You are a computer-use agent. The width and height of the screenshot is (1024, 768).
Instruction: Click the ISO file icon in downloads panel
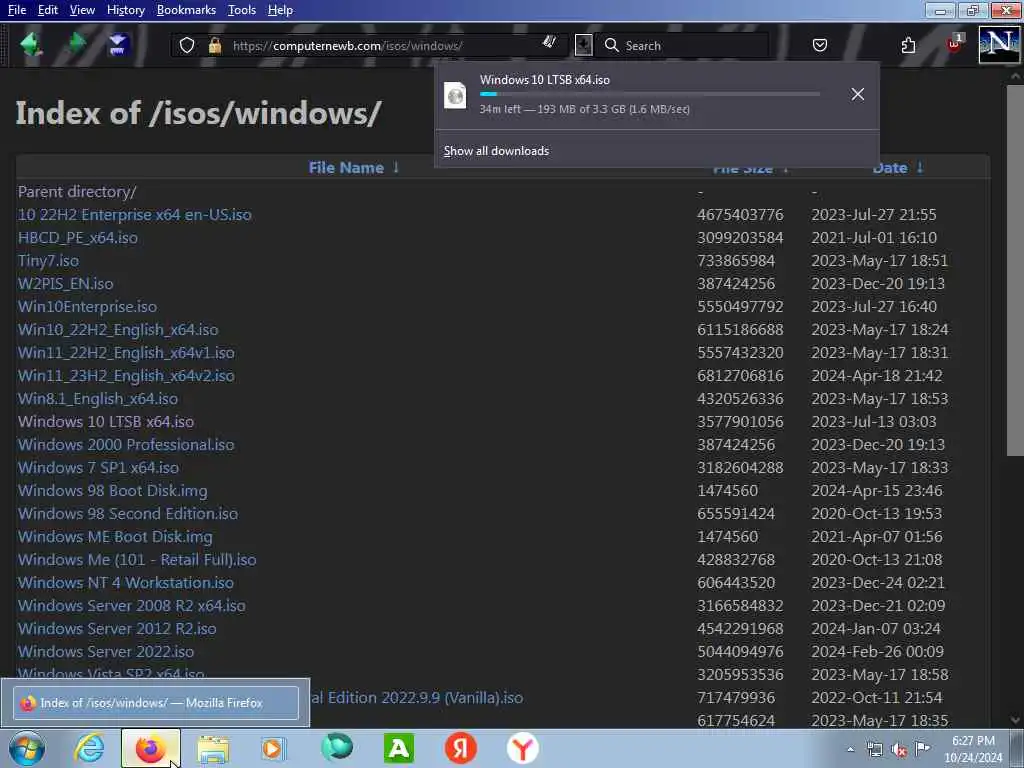[455, 95]
